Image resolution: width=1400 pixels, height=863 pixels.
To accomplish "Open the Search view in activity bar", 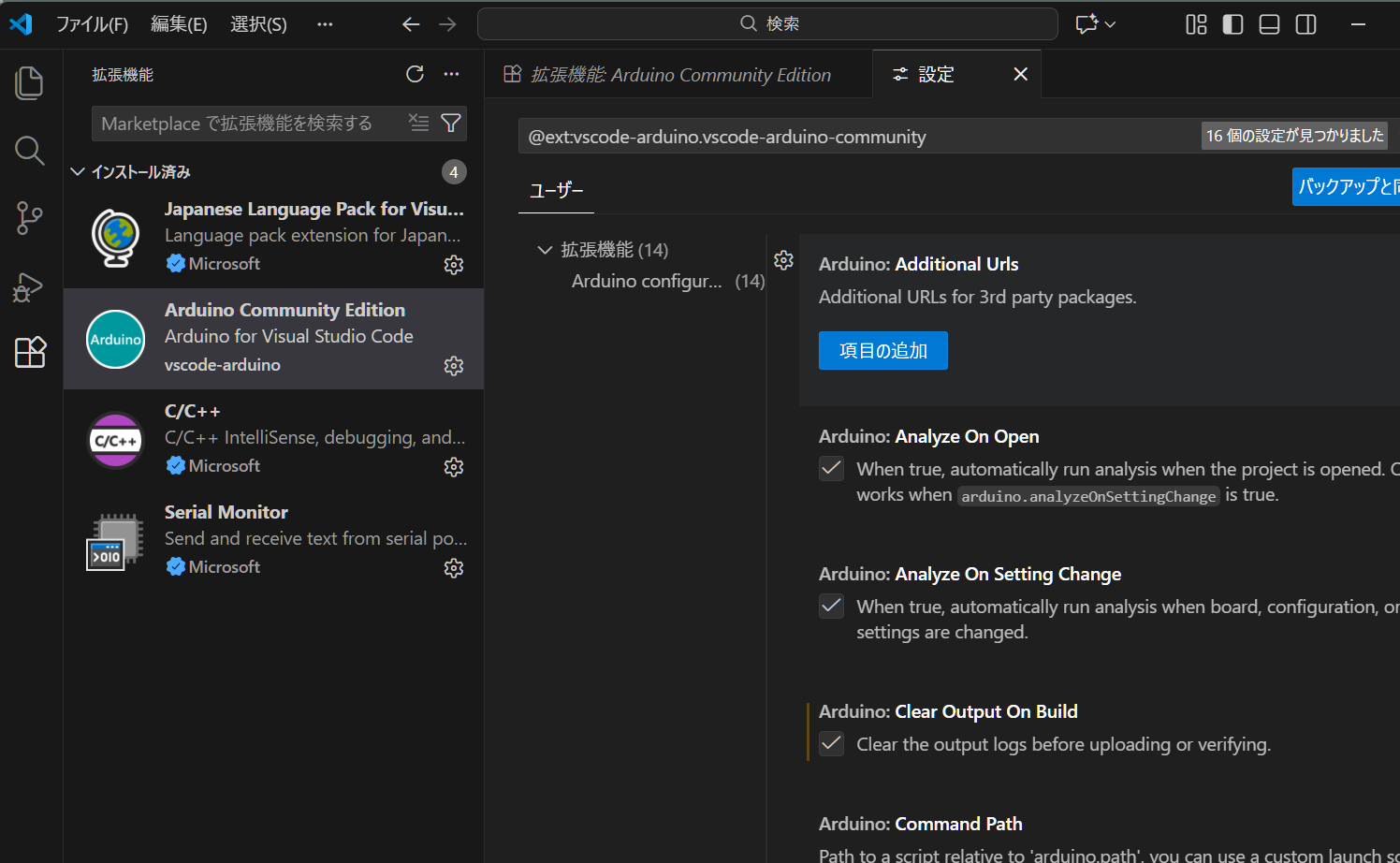I will tap(30, 151).
